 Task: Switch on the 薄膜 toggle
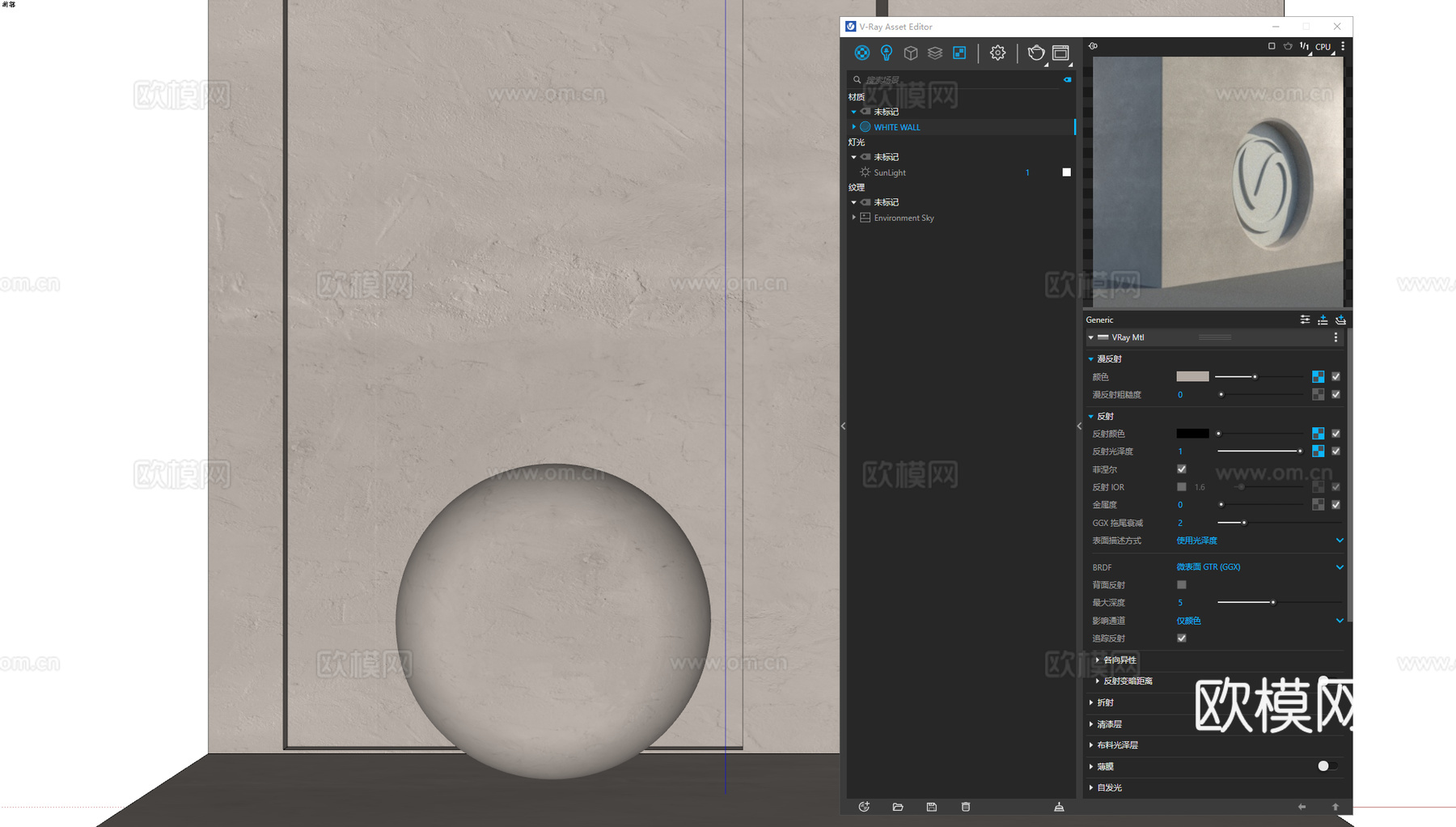[1327, 766]
